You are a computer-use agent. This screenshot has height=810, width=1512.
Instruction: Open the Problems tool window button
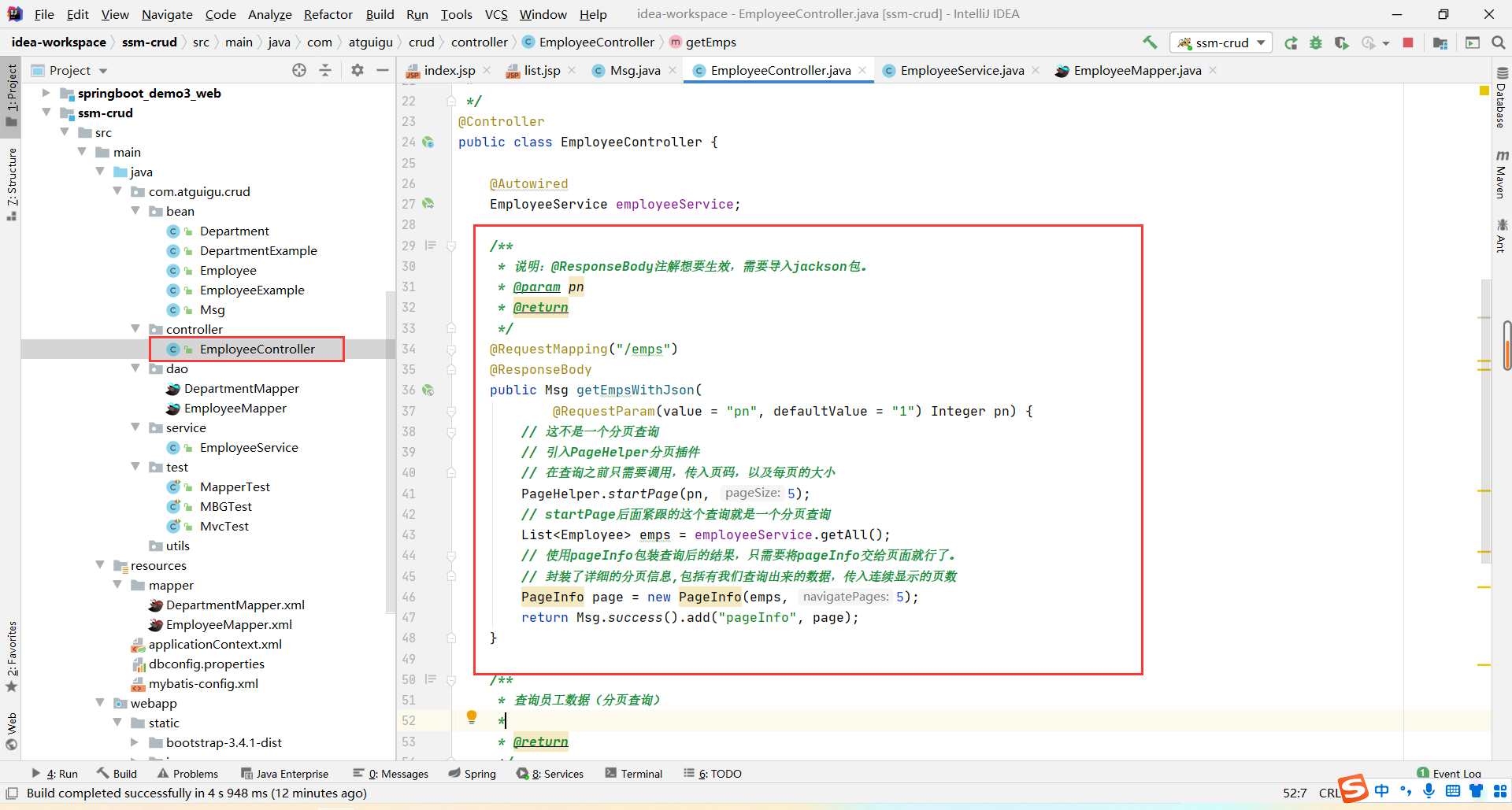(187, 774)
